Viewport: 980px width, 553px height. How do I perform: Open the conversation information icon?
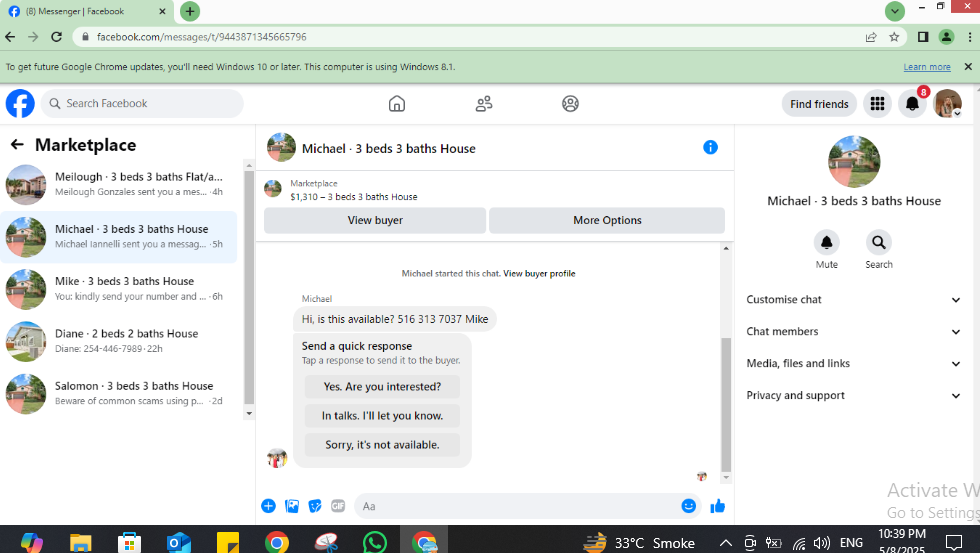click(x=710, y=147)
